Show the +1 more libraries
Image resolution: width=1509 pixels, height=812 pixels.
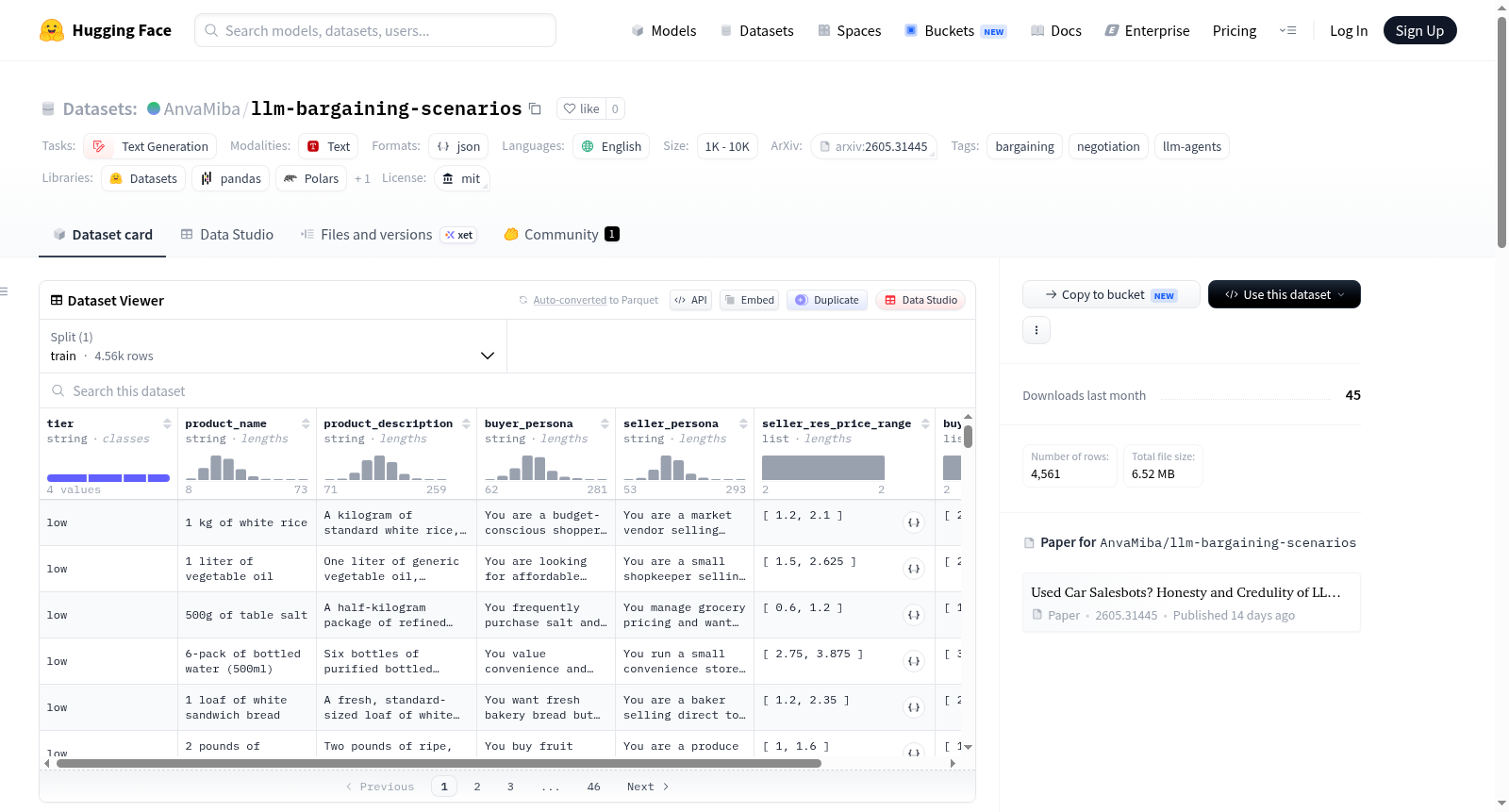tap(362, 178)
